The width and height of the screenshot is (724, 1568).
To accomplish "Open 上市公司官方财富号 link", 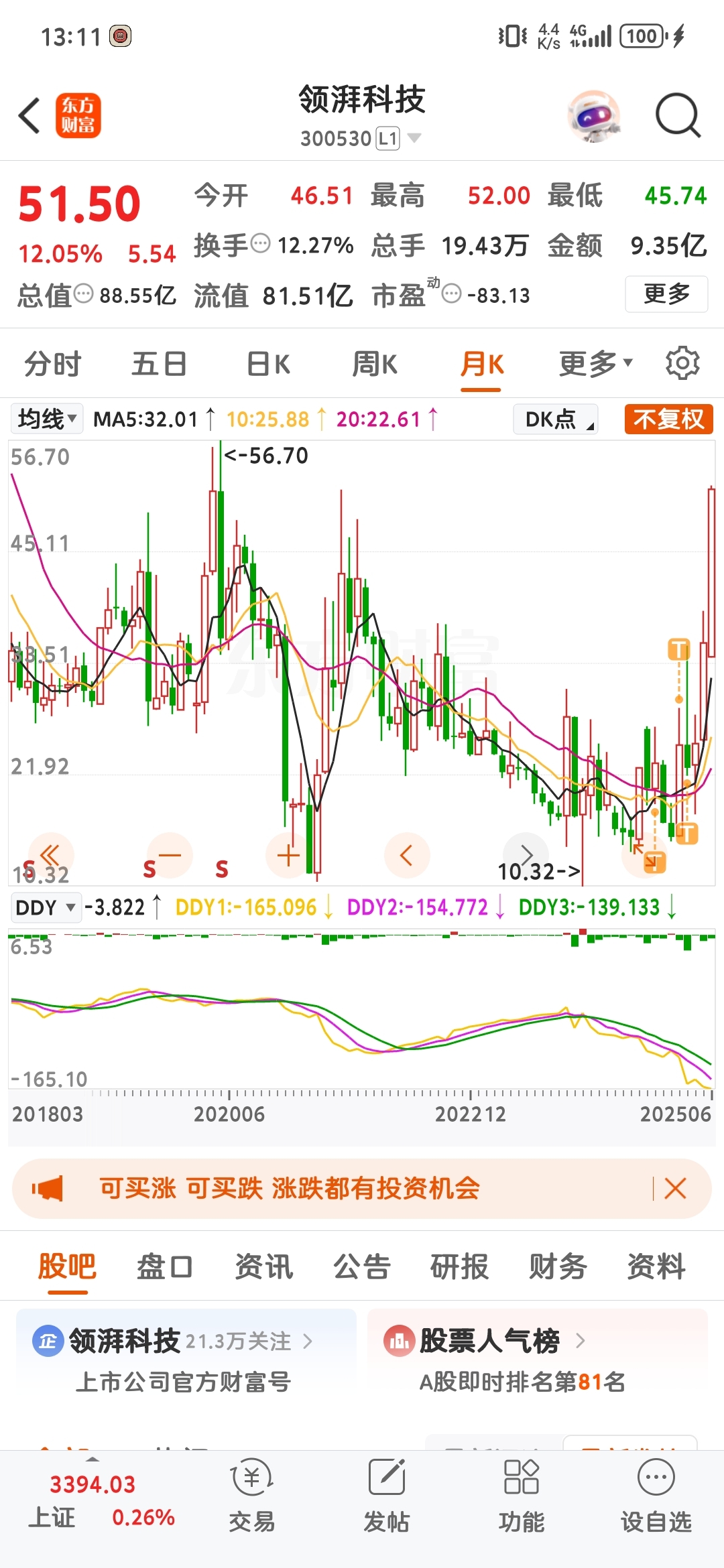I will pyautogui.click(x=183, y=1382).
